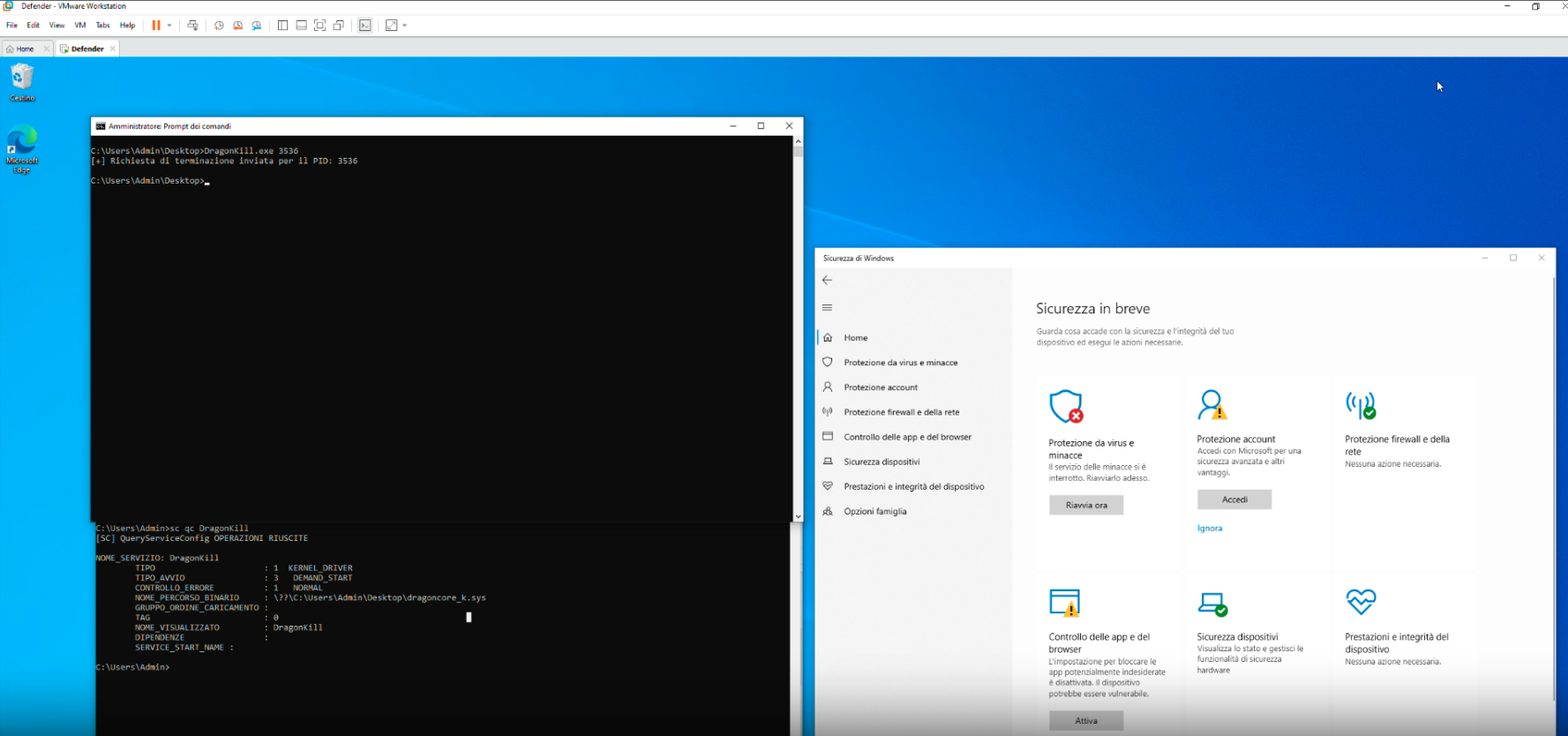Toggle the VMware console view icon
1568x736 pixels.
[x=365, y=26]
